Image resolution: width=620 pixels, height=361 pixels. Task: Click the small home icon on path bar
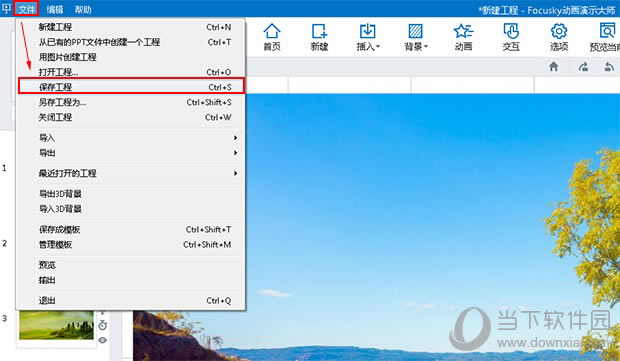point(554,66)
